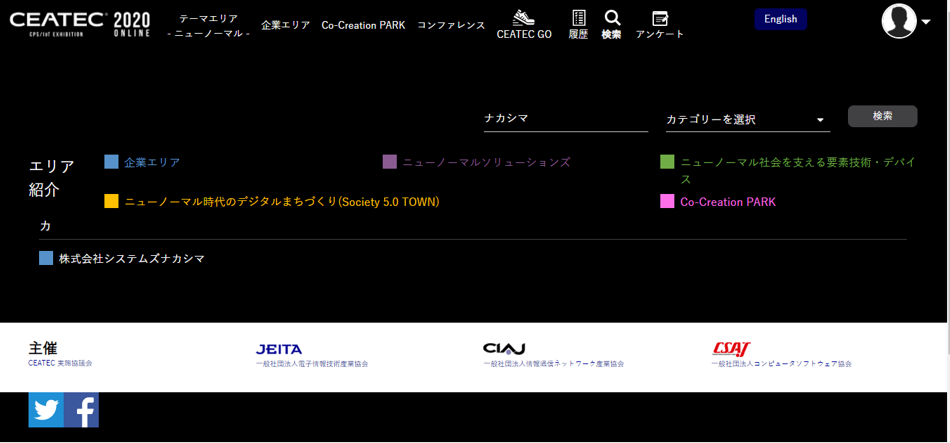Screen dimensions: 950x443
Task: Click 一般社団法人情報通信ネットワーク産業協会 text
Action: pyautogui.click(x=554, y=364)
